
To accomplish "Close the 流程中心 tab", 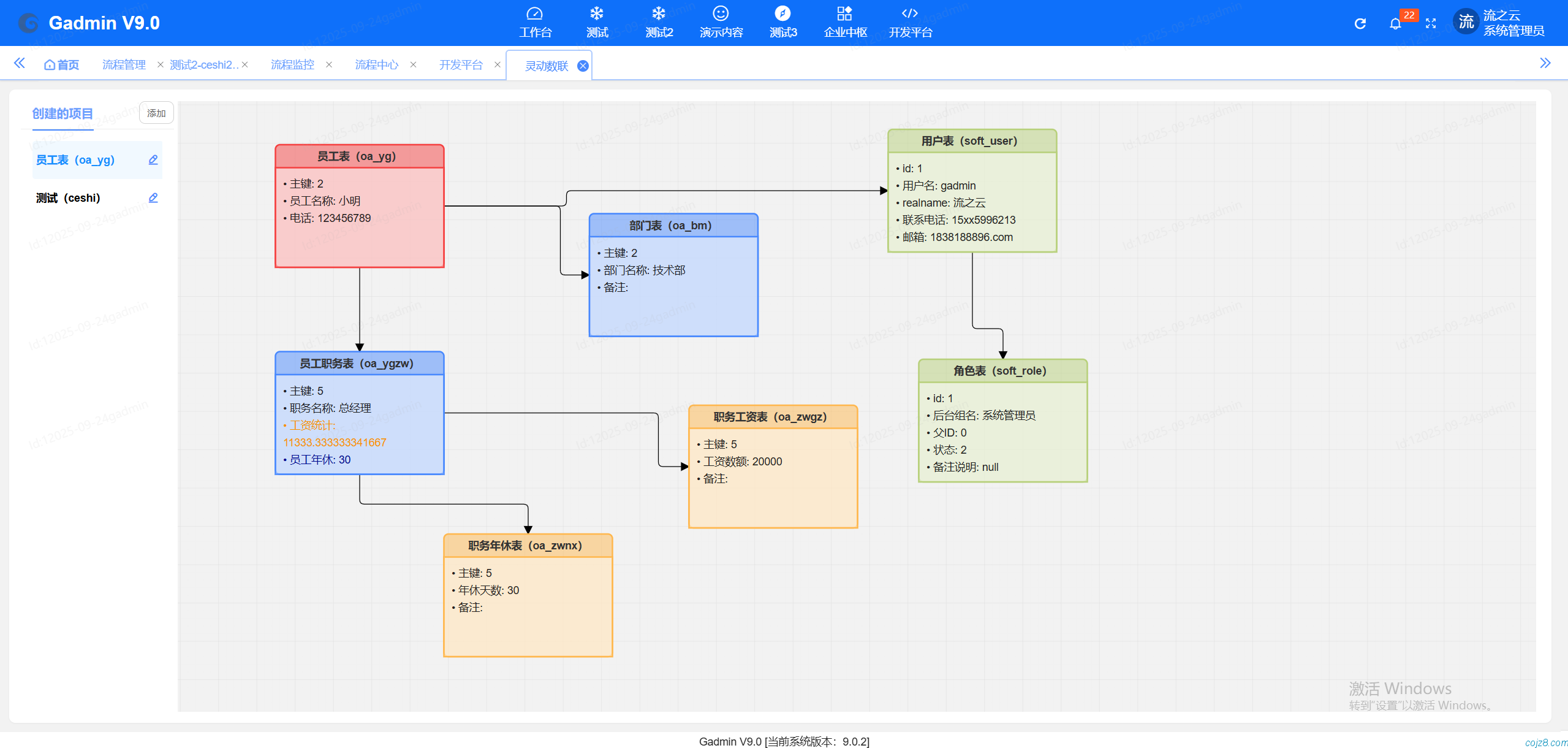I will 414,65.
